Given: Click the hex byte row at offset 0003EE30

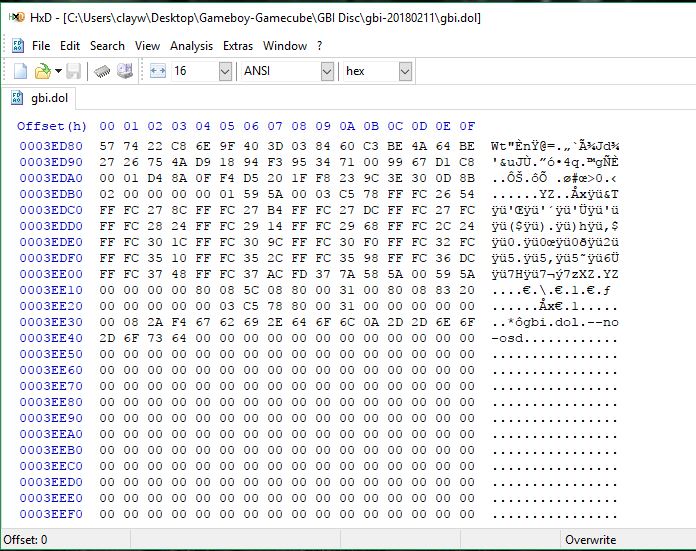Looking at the screenshot, I should 287,322.
